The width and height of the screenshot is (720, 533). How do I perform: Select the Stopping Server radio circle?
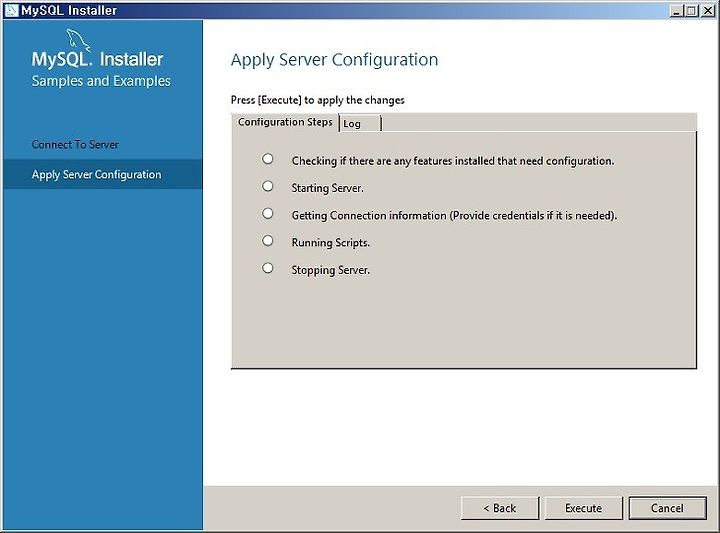tap(268, 268)
